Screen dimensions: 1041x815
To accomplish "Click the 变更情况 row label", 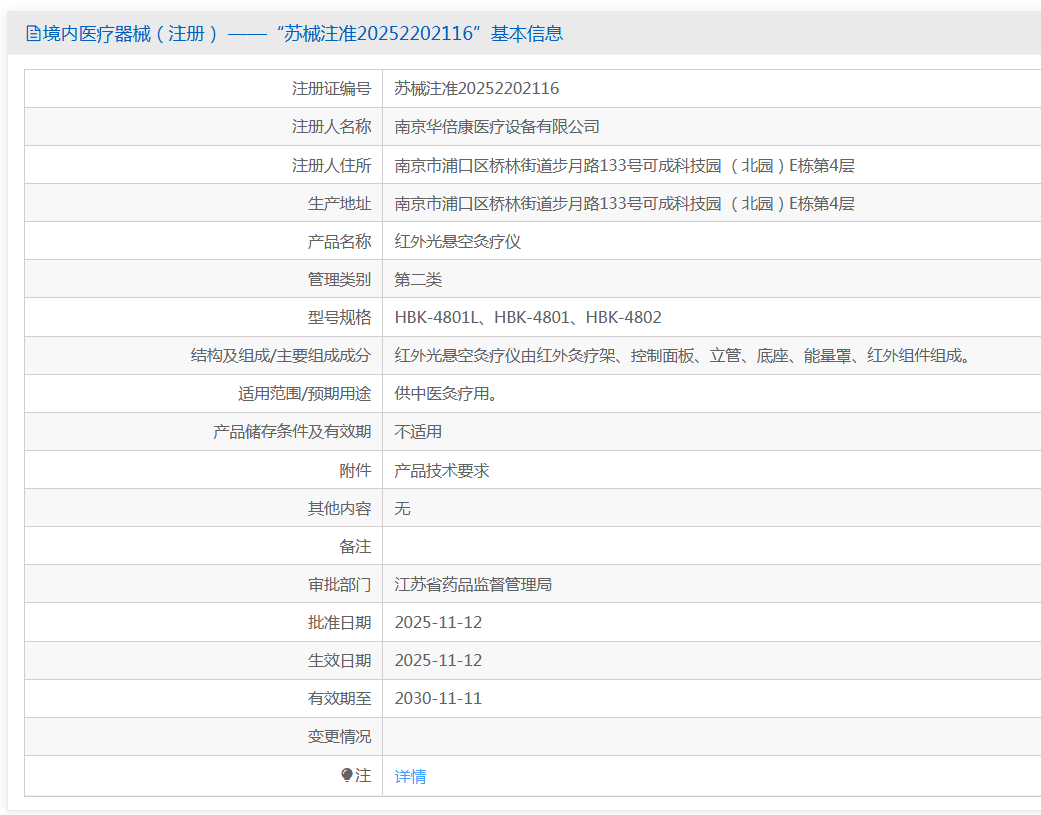I will [339, 737].
